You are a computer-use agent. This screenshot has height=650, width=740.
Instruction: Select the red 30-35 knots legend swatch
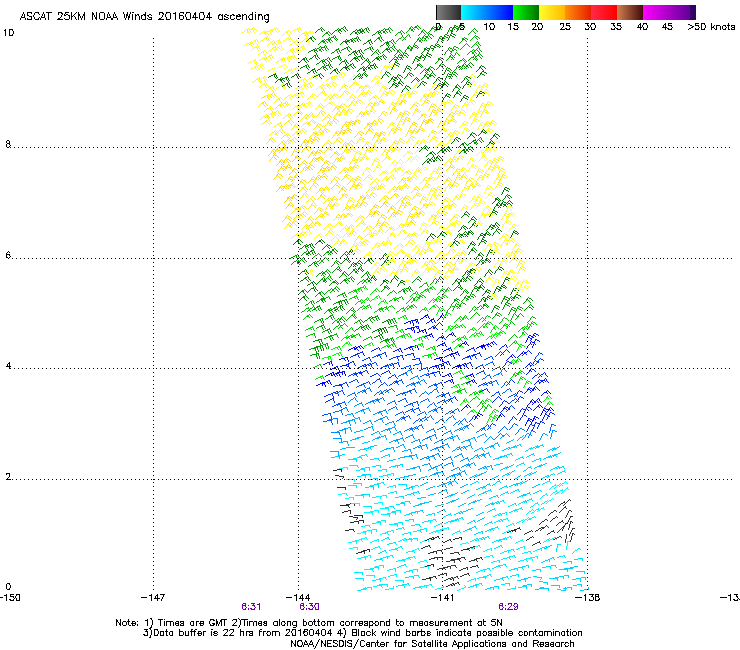tap(604, 12)
